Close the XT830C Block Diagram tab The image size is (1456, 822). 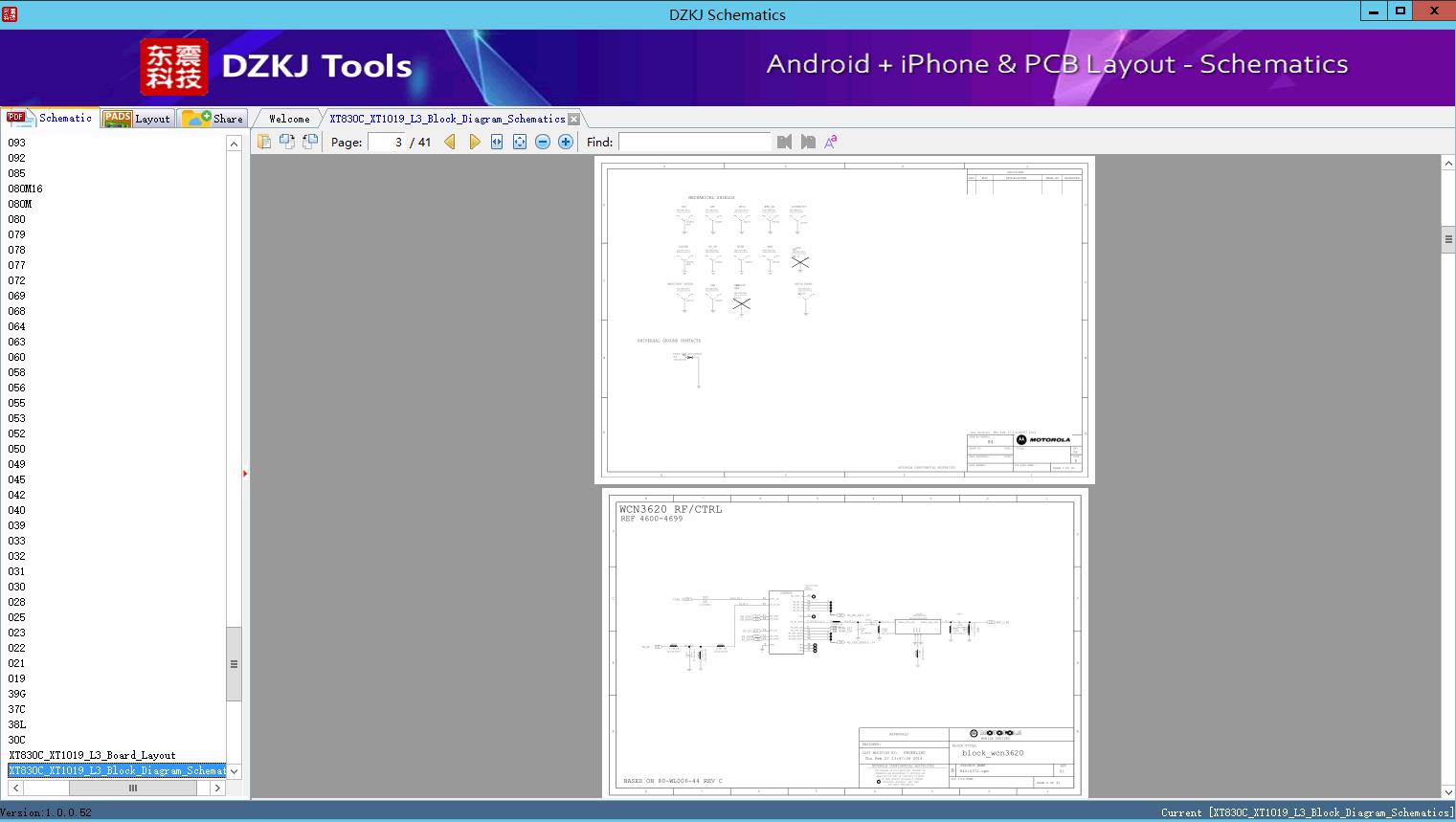point(573,119)
